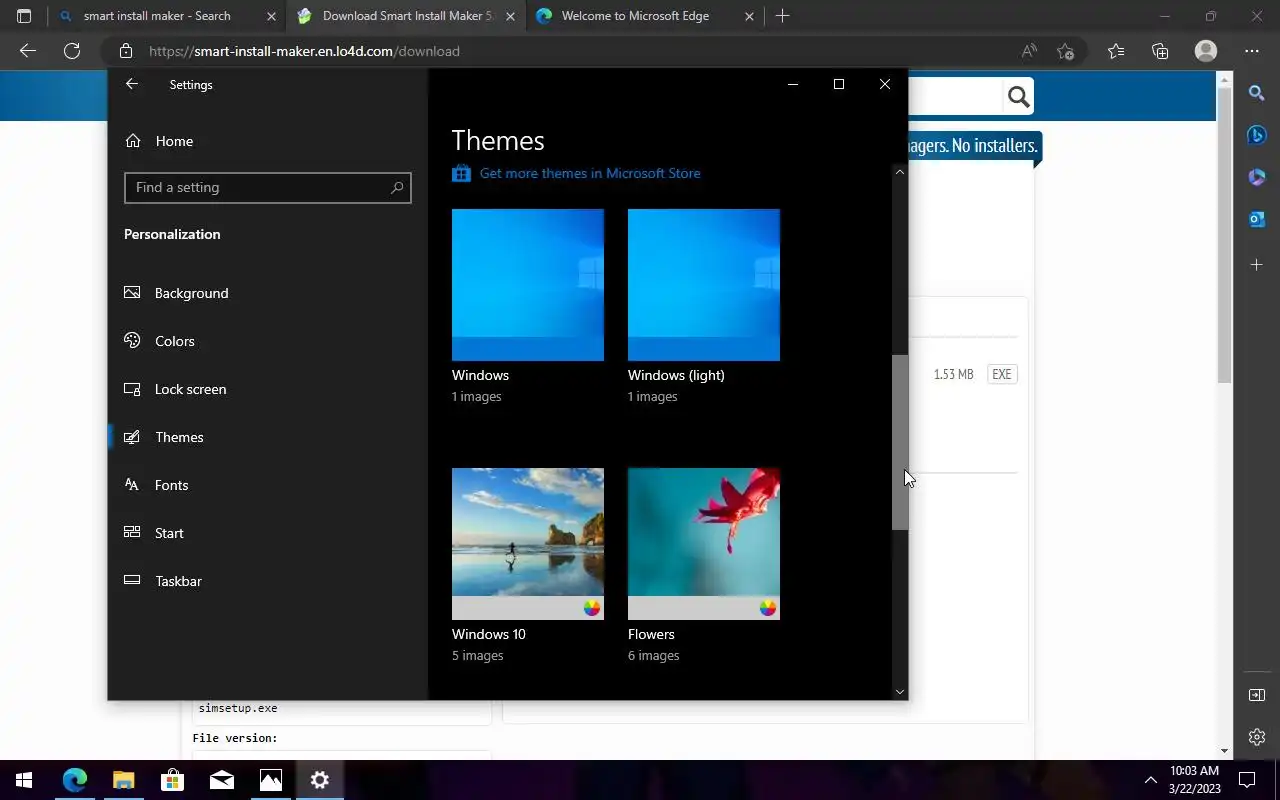Screen dimensions: 1280x800
Task: Apply the Windows theme thumbnail
Action: tap(528, 285)
